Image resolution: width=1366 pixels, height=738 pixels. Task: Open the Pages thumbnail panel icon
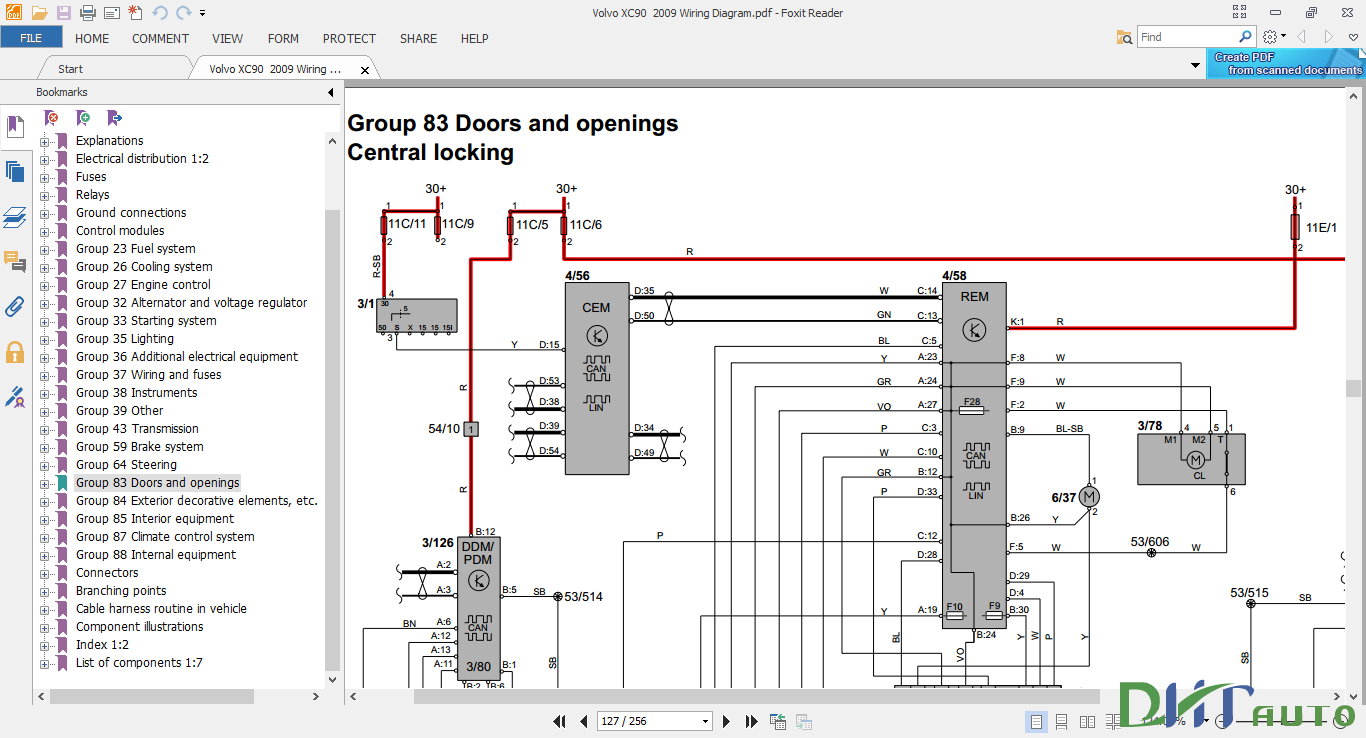tap(15, 171)
